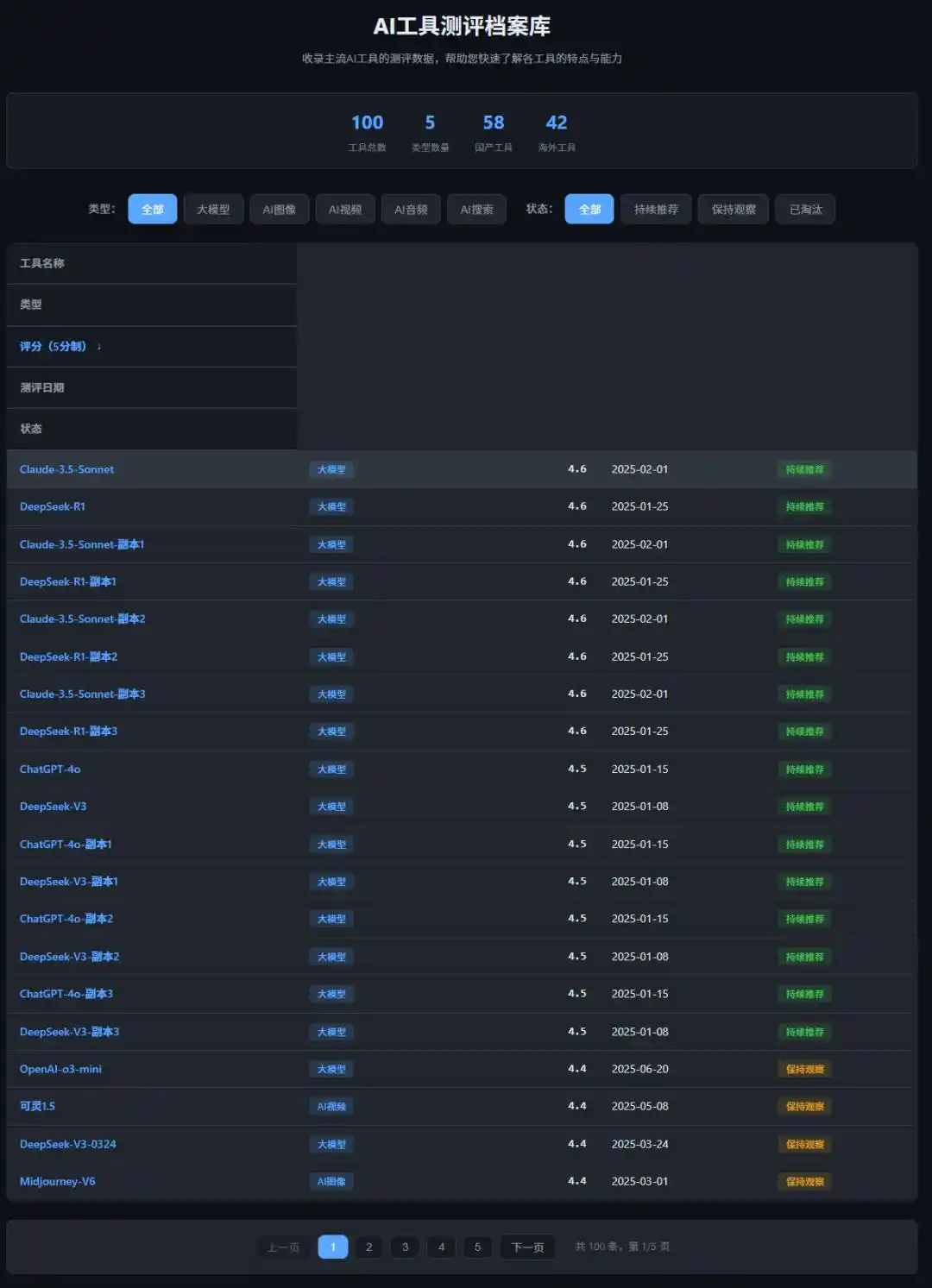
Task: Open ChatGPT-4o-副本1 link
Action: (x=66, y=844)
